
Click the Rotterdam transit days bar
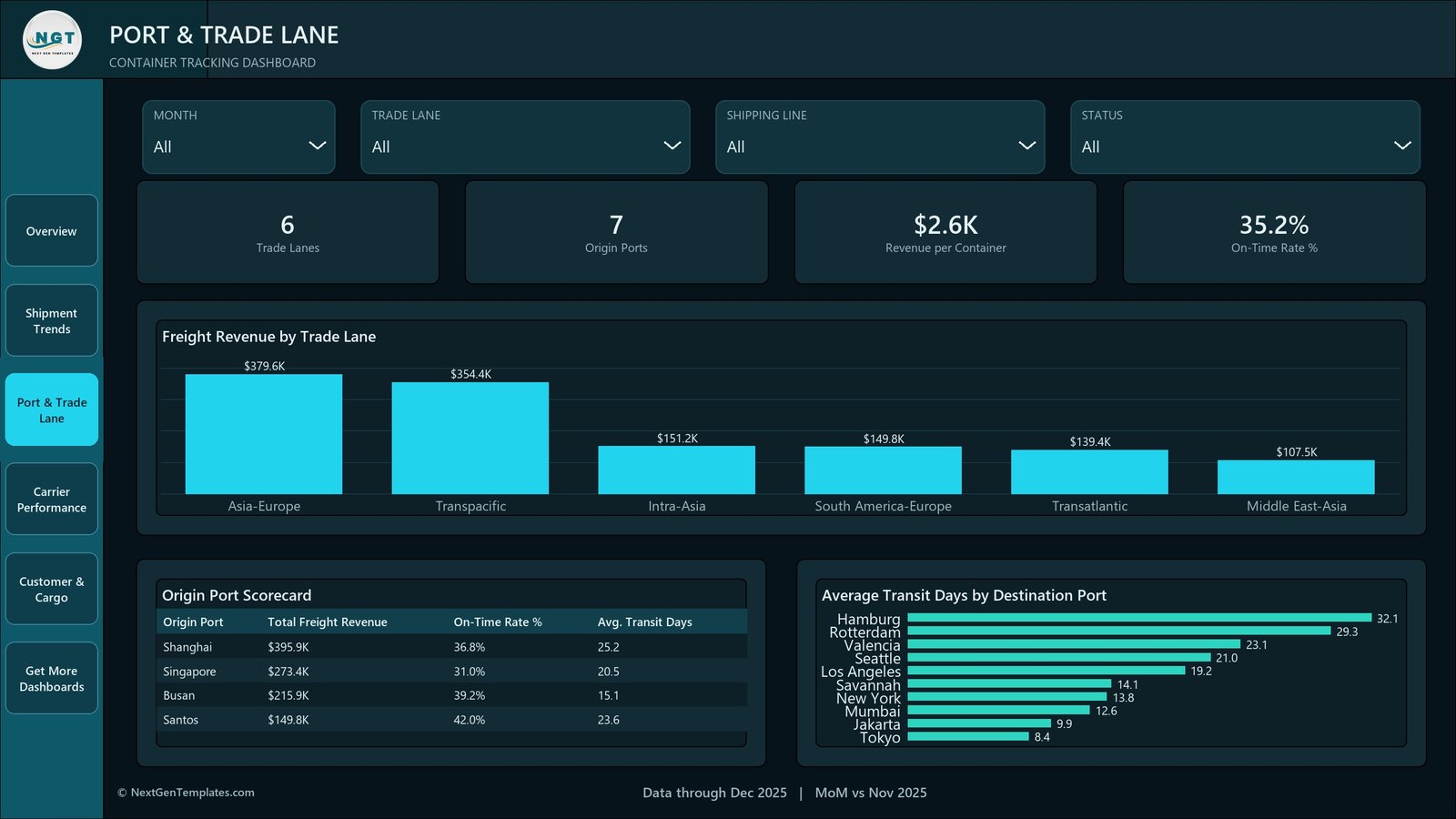click(1119, 631)
